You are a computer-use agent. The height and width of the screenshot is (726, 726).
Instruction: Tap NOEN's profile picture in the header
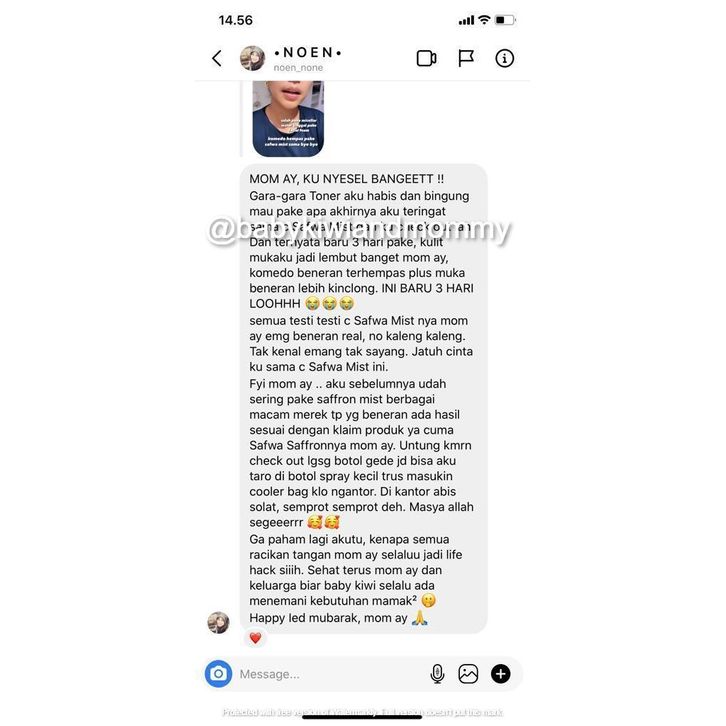(x=252, y=58)
